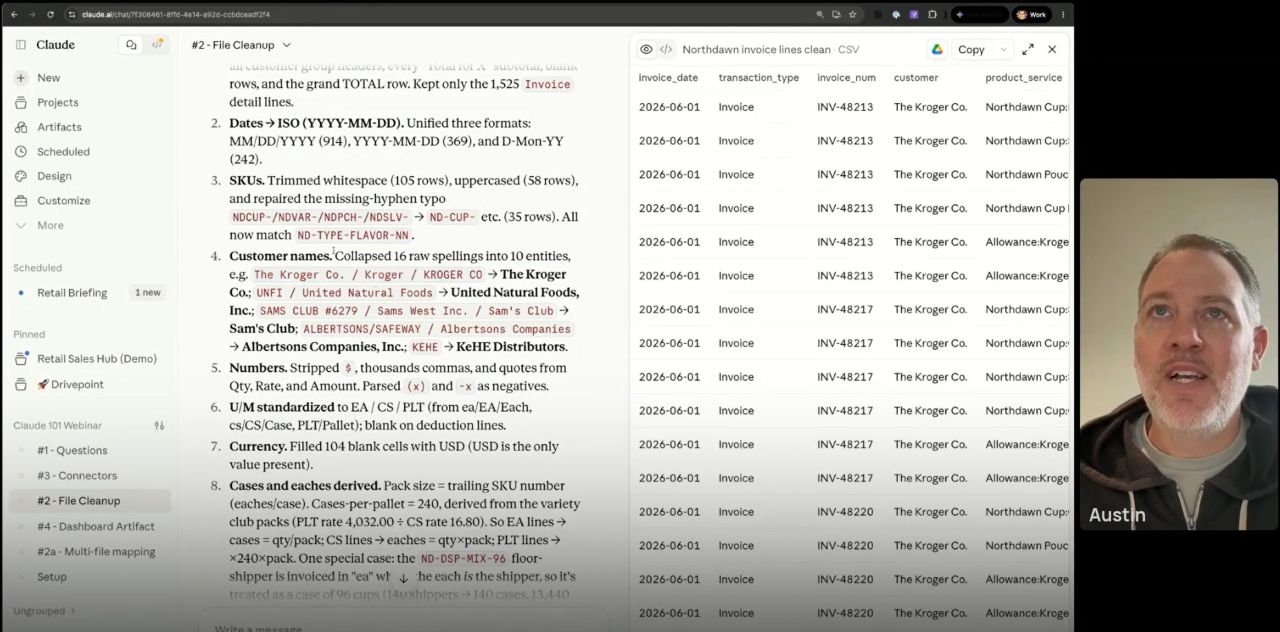1280x632 pixels.
Task: Expand the Ungrouped section chevron
Action: click(72, 611)
